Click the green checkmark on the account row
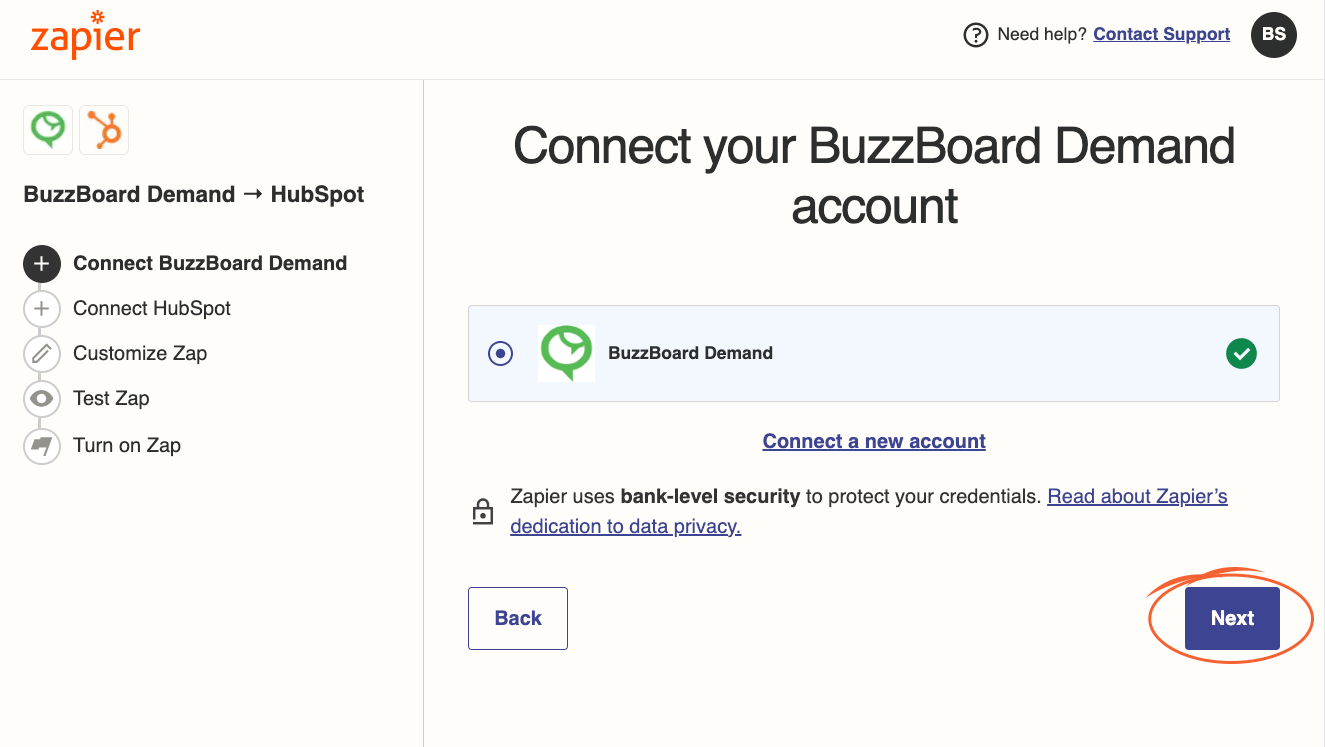Screen dimensions: 1325x747 coord(1241,353)
